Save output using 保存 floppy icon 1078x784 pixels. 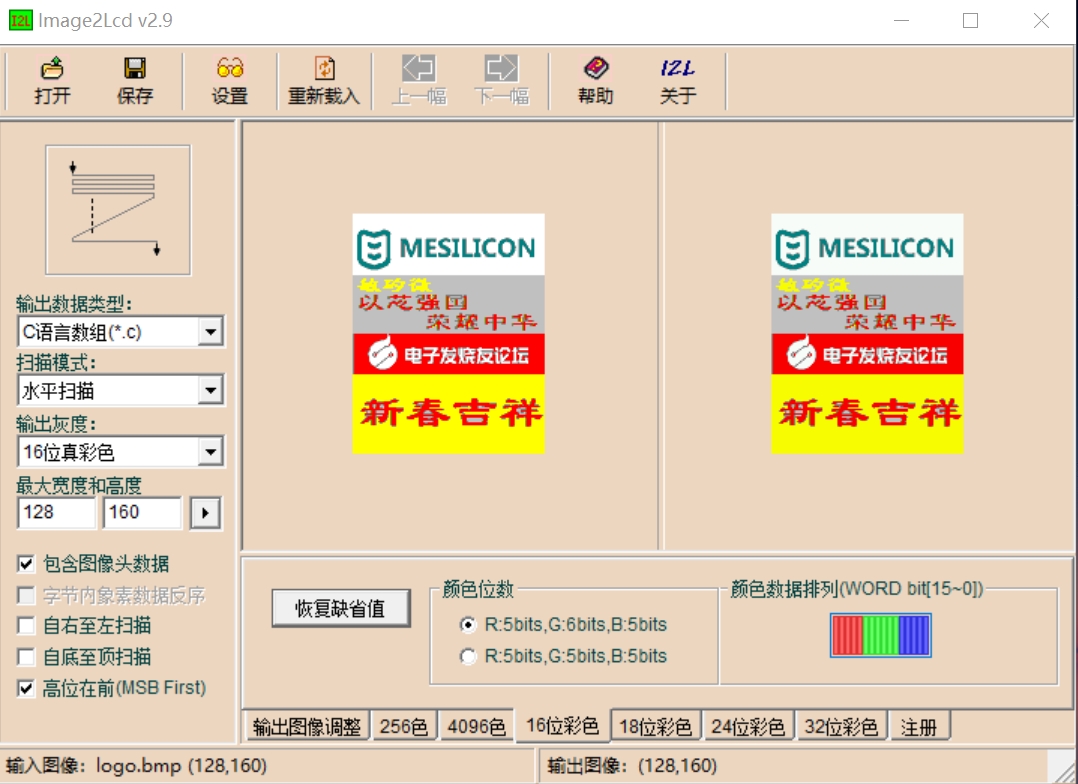pyautogui.click(x=135, y=80)
